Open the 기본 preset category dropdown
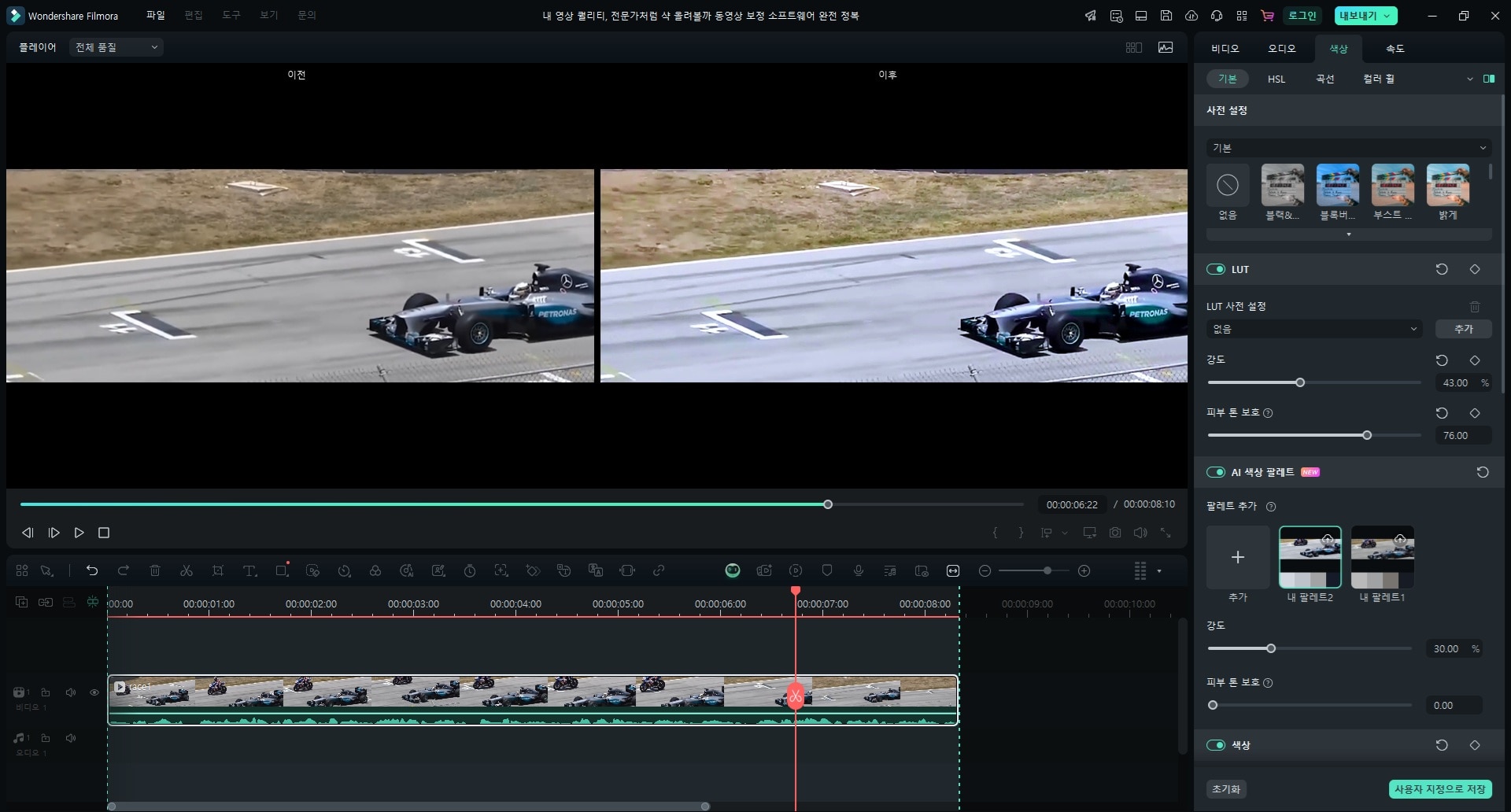Image resolution: width=1511 pixels, height=812 pixels. click(x=1349, y=148)
